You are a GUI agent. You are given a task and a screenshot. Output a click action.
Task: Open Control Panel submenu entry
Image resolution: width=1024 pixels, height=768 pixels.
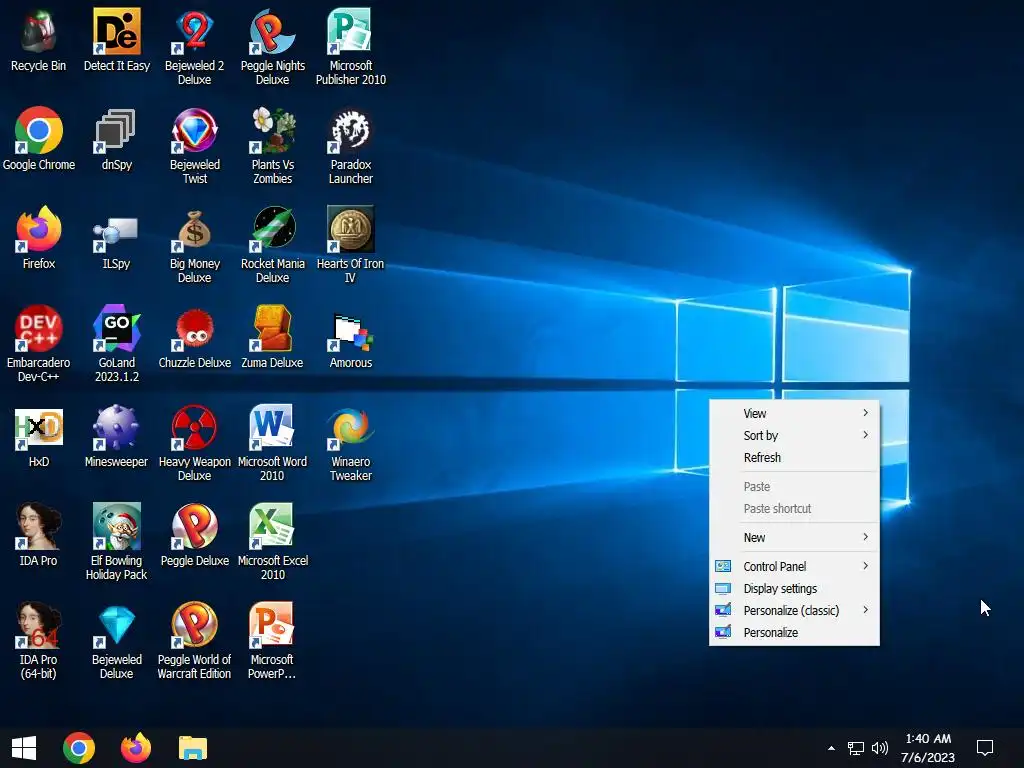click(794, 566)
